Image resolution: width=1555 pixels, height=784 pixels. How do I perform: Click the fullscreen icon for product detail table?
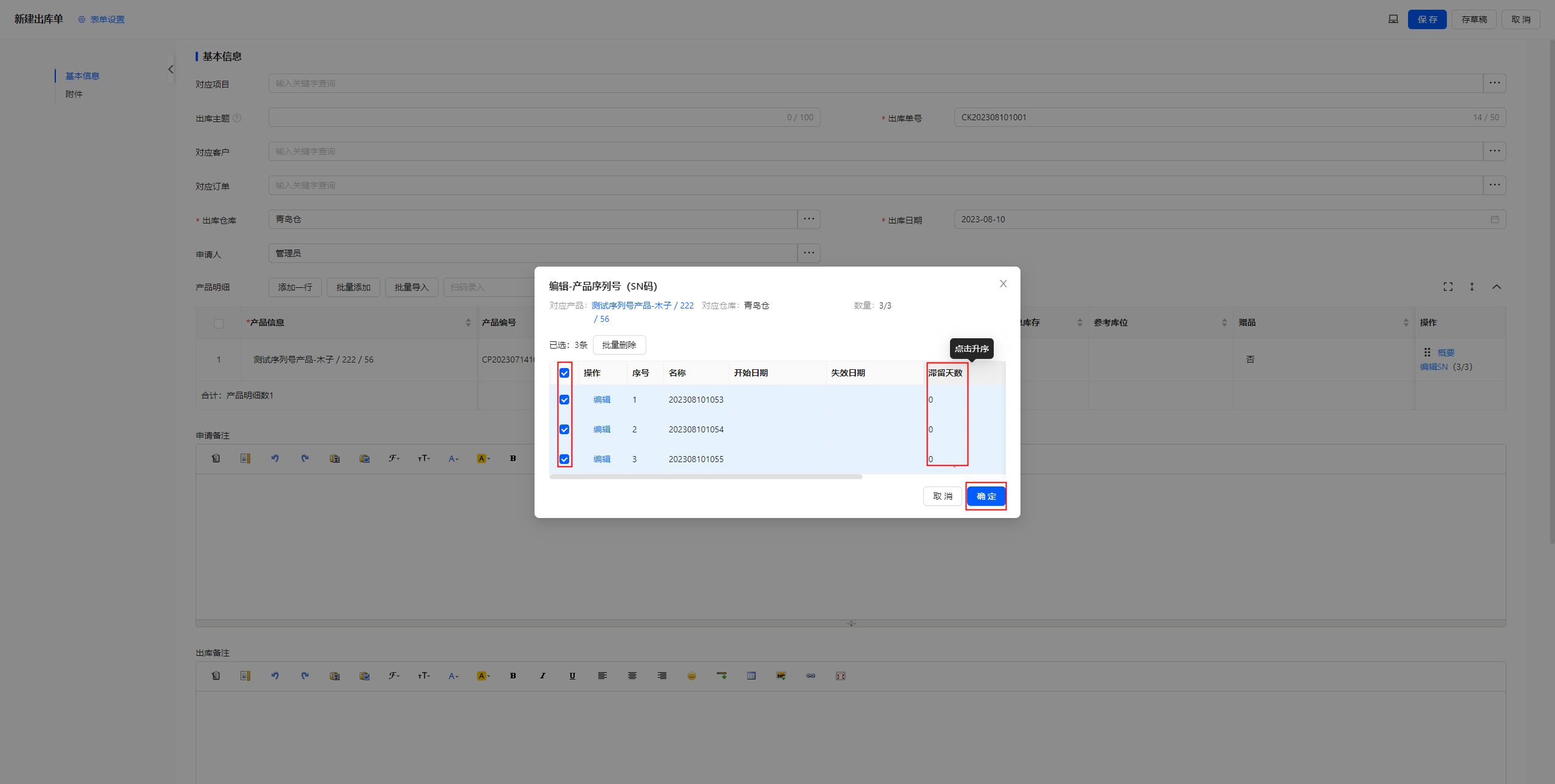click(1448, 287)
